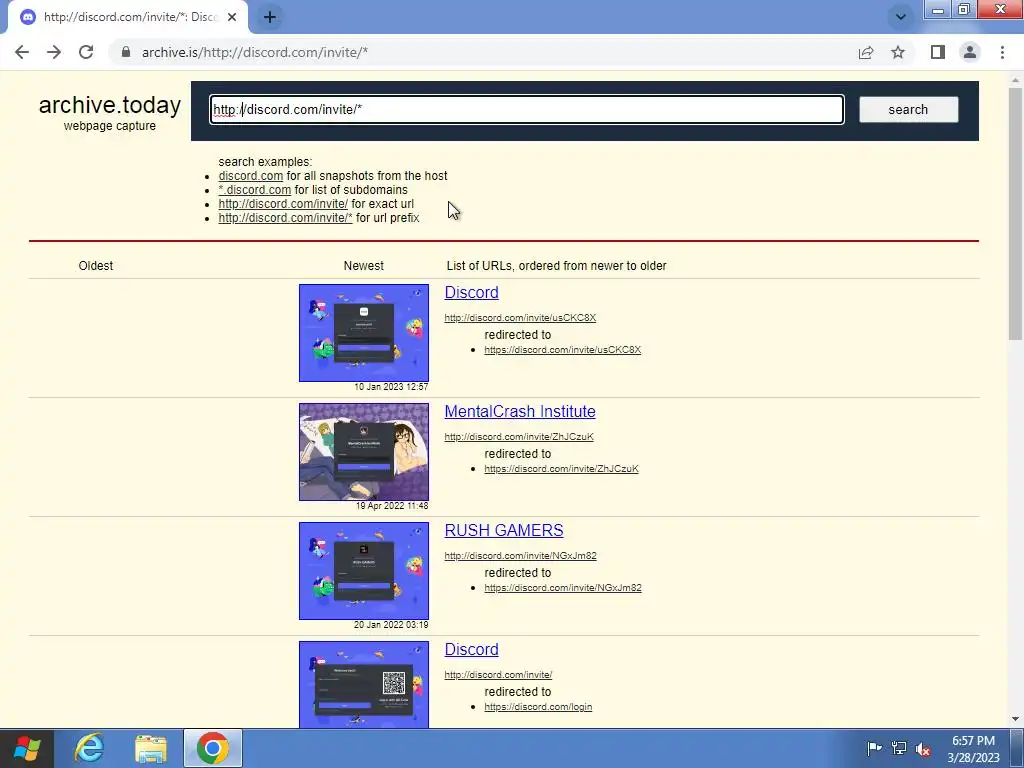Open the http://discord.com/invite/NGxJm82 link
This screenshot has height=768, width=1024.
(520, 556)
